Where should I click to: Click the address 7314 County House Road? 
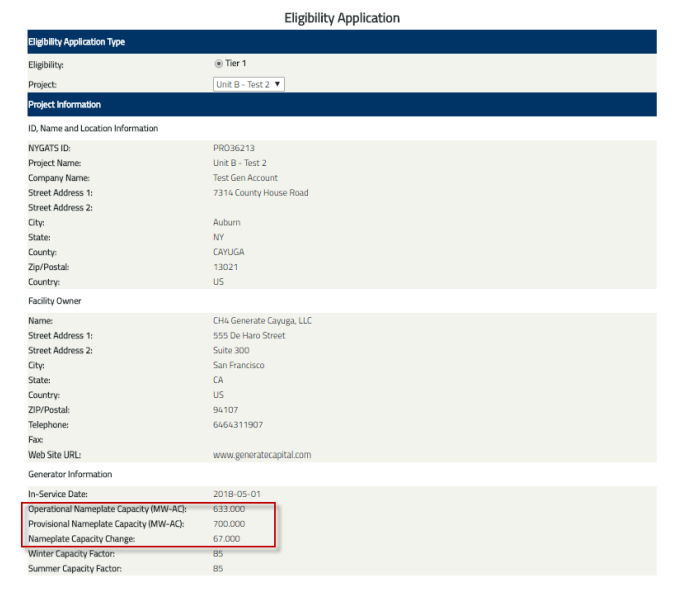point(260,193)
